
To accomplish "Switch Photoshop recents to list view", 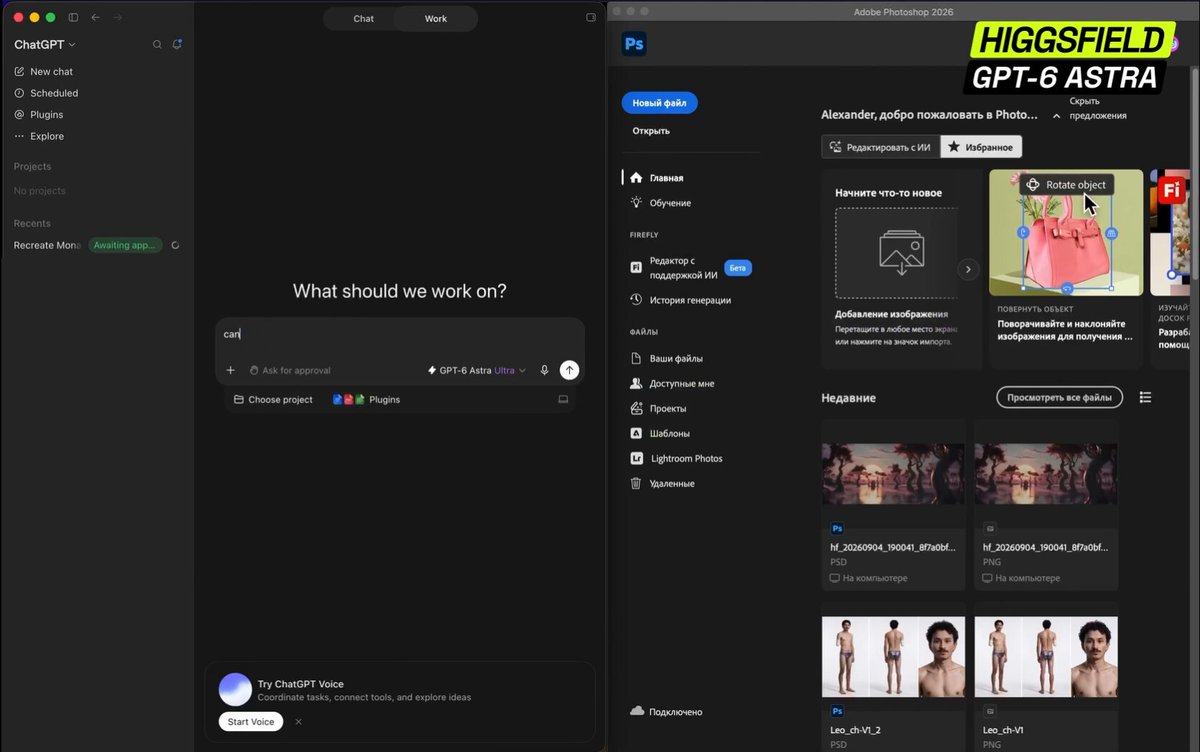I will [1146, 397].
